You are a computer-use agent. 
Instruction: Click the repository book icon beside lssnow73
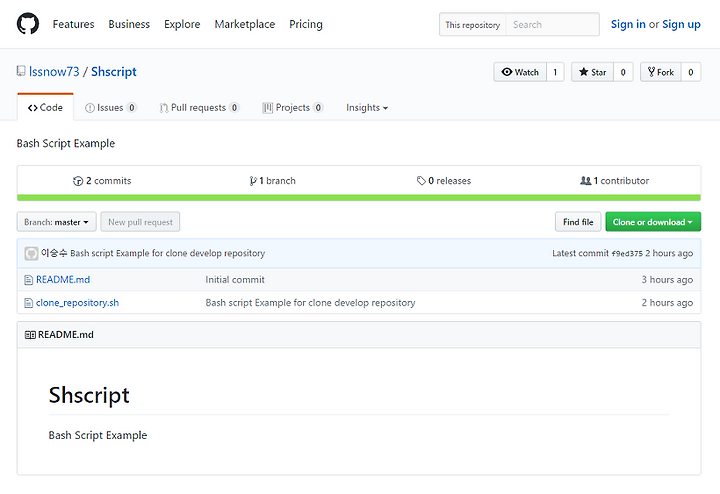pos(21,71)
